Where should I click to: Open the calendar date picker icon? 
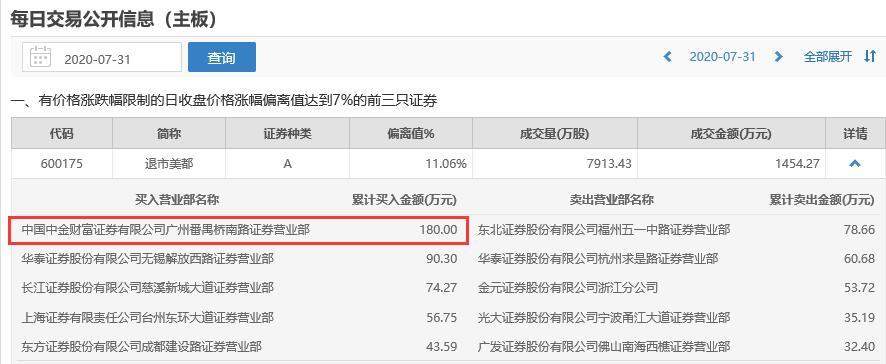40,57
